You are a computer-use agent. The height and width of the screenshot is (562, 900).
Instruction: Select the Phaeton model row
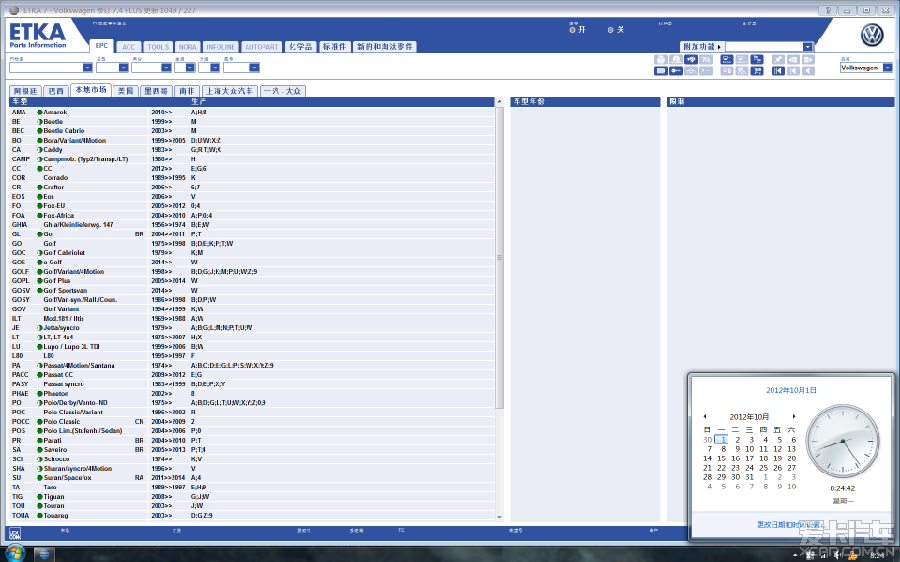point(252,393)
